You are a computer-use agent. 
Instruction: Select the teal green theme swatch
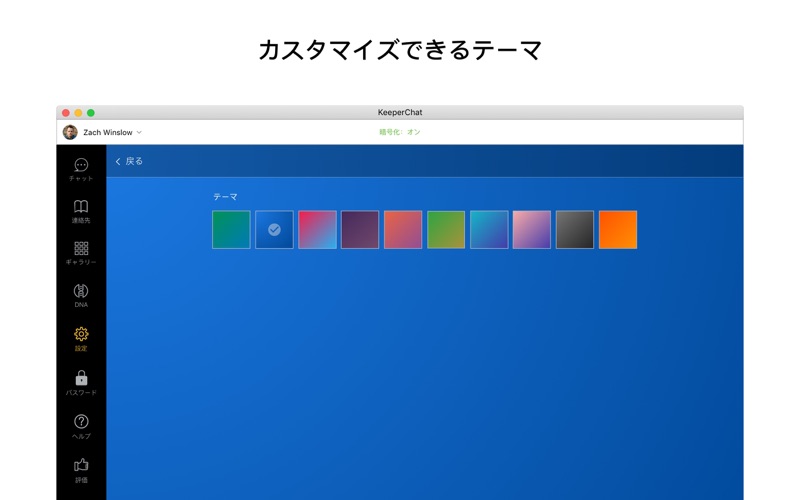tap(231, 230)
